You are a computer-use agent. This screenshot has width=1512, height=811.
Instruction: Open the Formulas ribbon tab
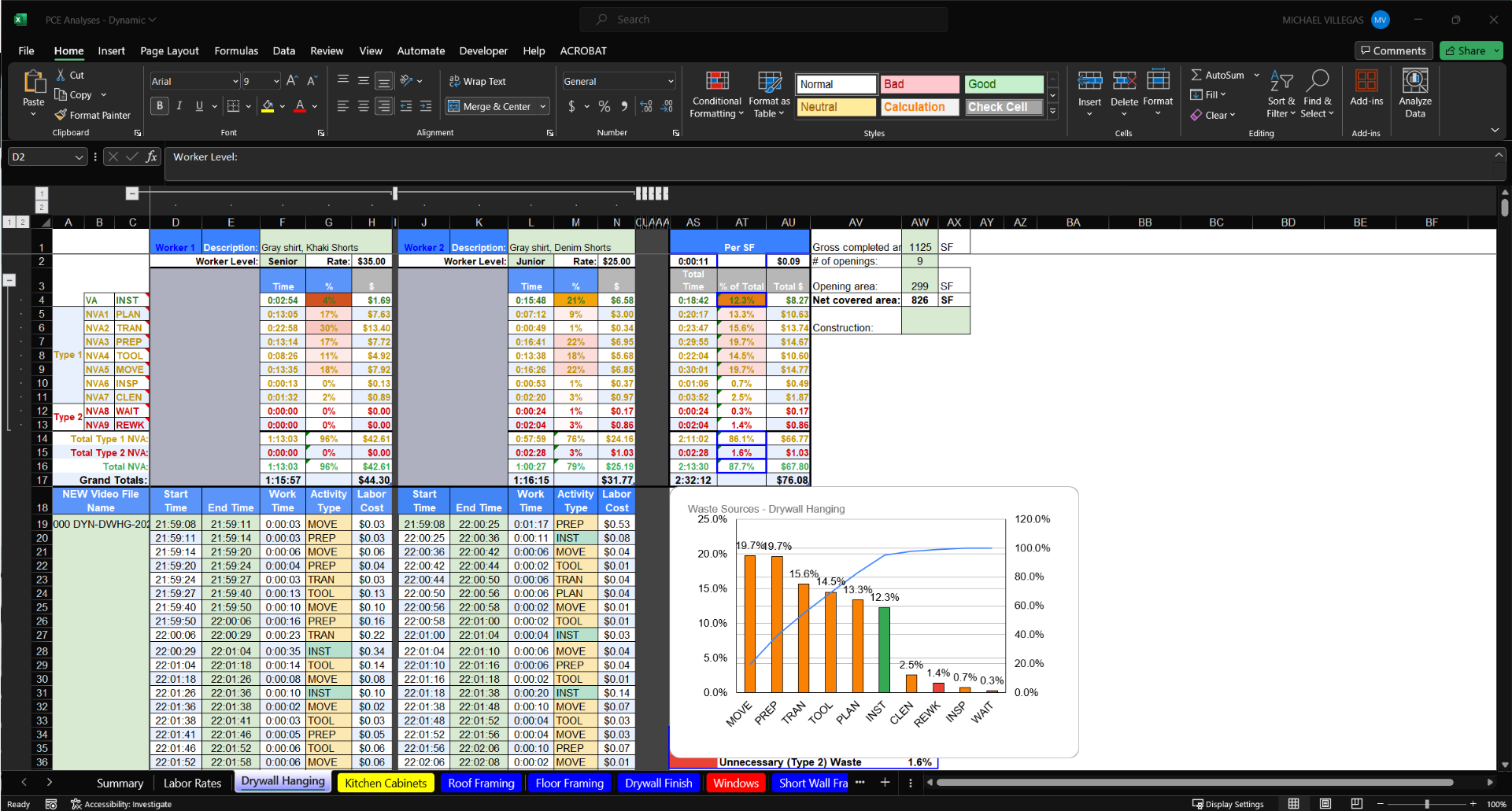pyautogui.click(x=236, y=50)
